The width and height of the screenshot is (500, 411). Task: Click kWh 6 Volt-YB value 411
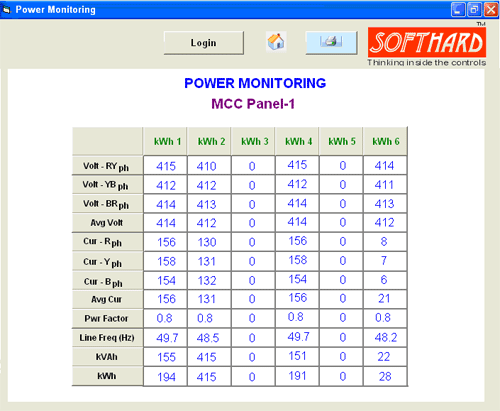point(385,185)
